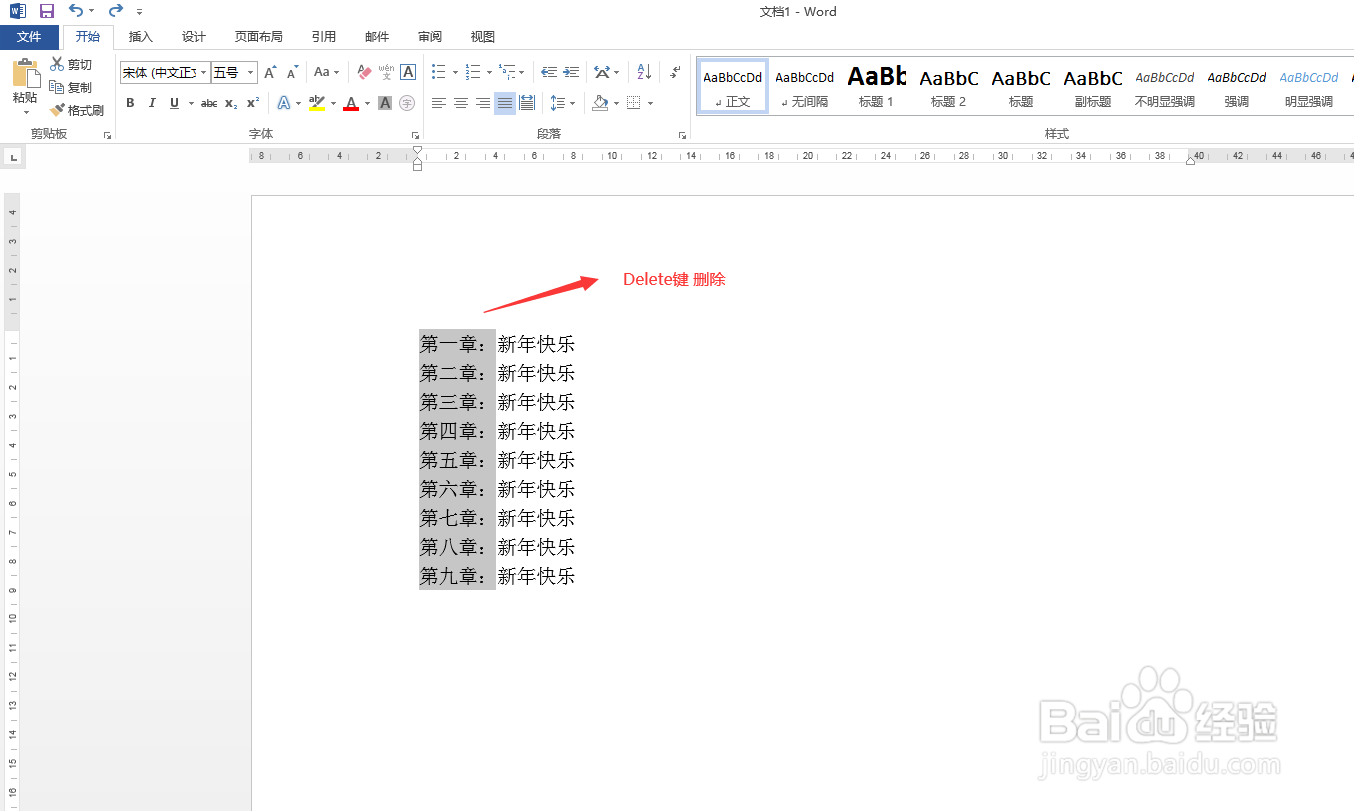Click the Enclose Characters (字) icon
1354x811 pixels.
pos(407,103)
